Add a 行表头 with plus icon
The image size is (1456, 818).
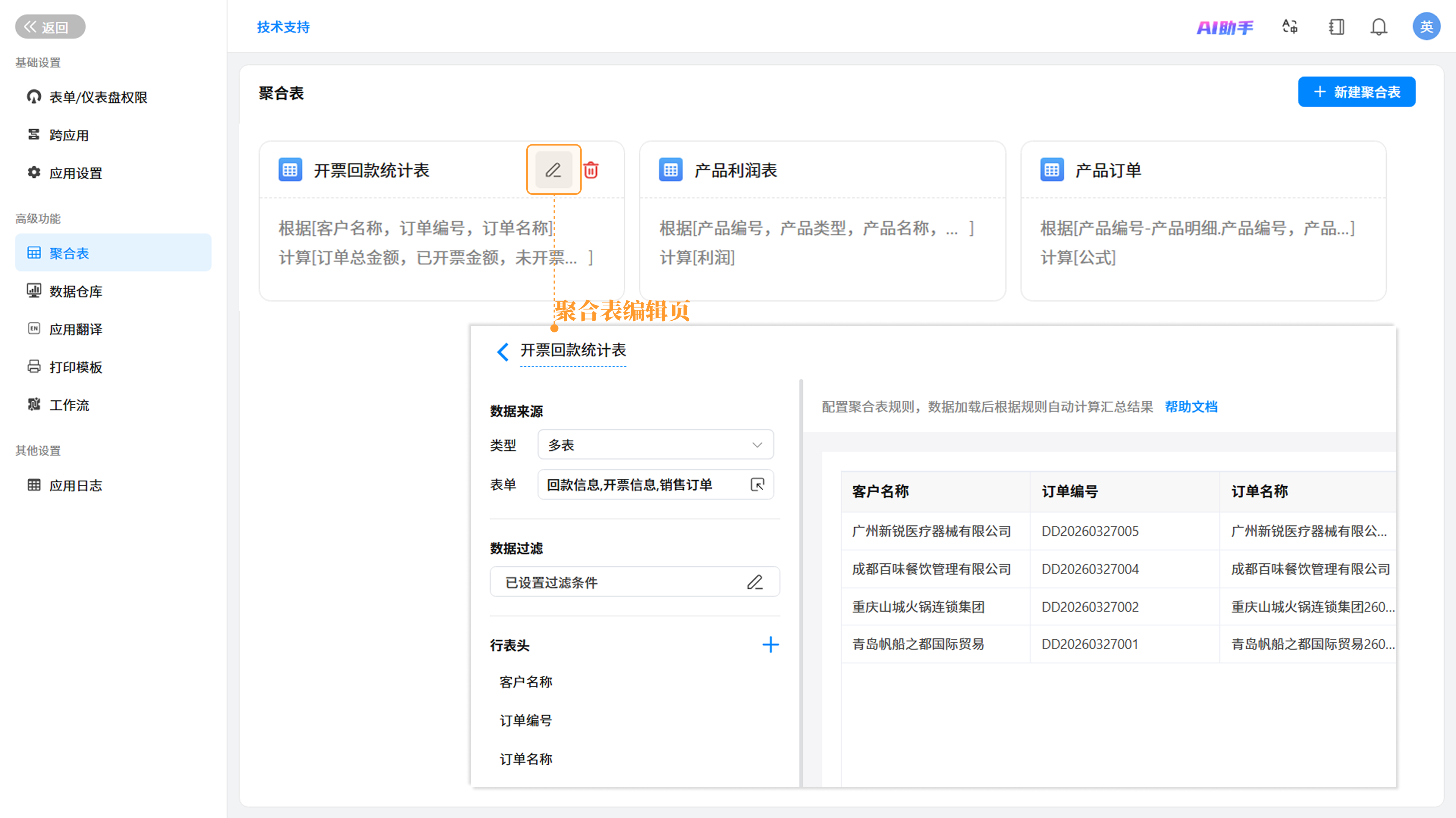(770, 644)
